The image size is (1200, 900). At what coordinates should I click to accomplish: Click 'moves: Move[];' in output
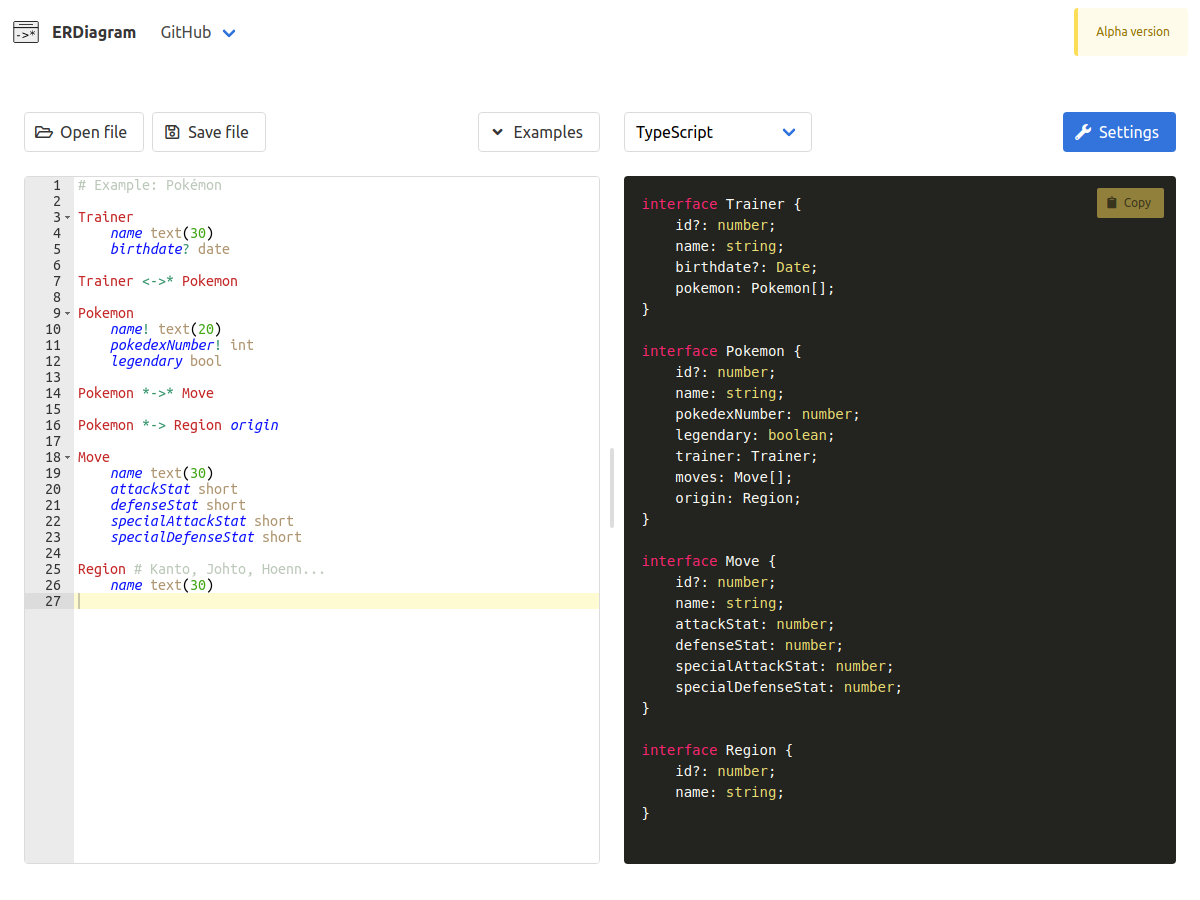pos(734,477)
